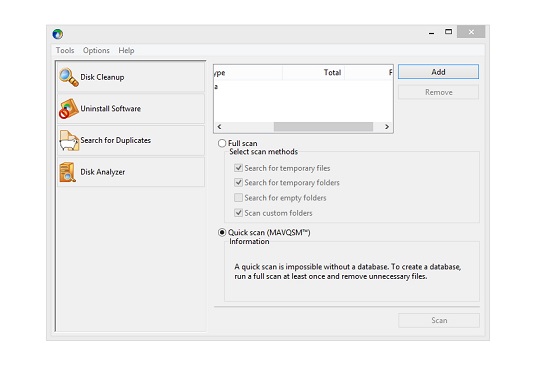550x380 pixels.
Task: Open the Help menu
Action: coord(126,51)
